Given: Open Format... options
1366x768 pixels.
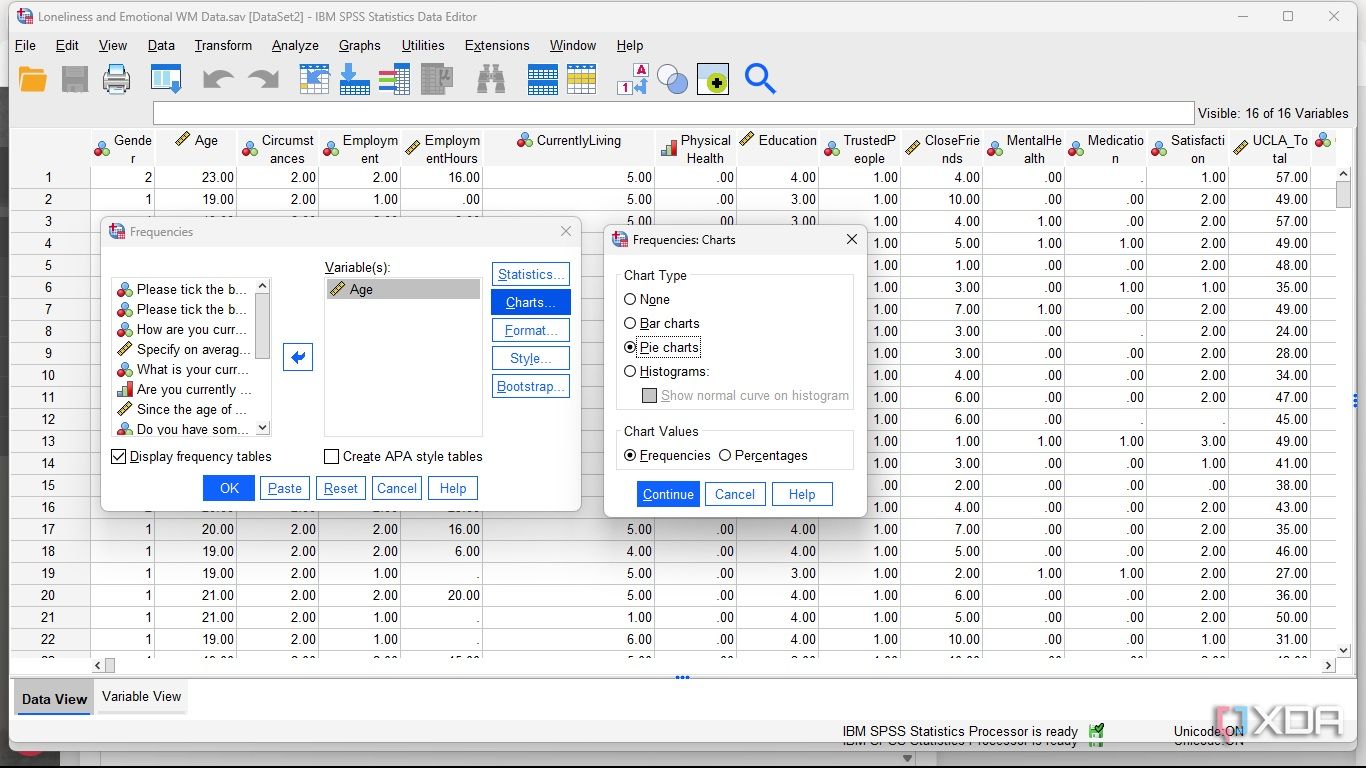Looking at the screenshot, I should point(531,330).
